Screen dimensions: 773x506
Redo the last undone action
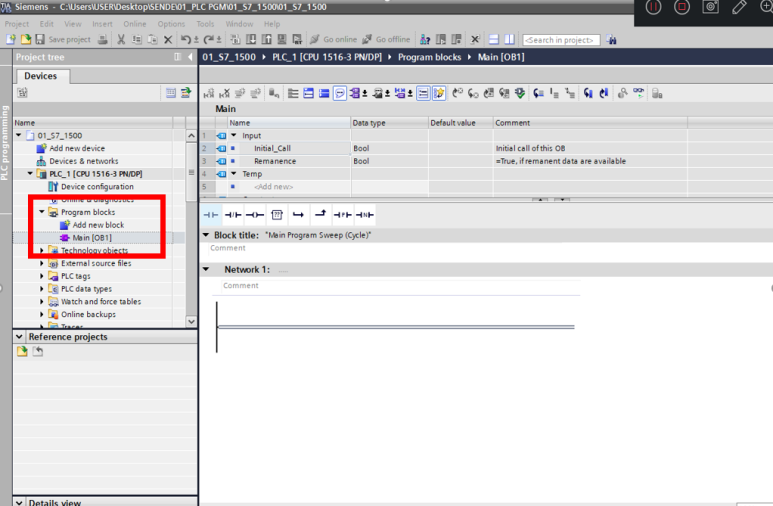[209, 39]
